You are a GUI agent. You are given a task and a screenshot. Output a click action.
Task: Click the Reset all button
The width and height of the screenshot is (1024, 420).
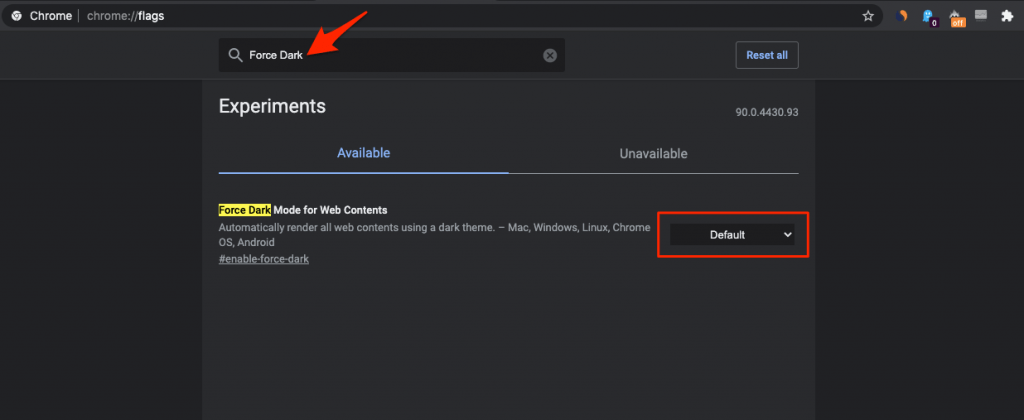(x=767, y=56)
